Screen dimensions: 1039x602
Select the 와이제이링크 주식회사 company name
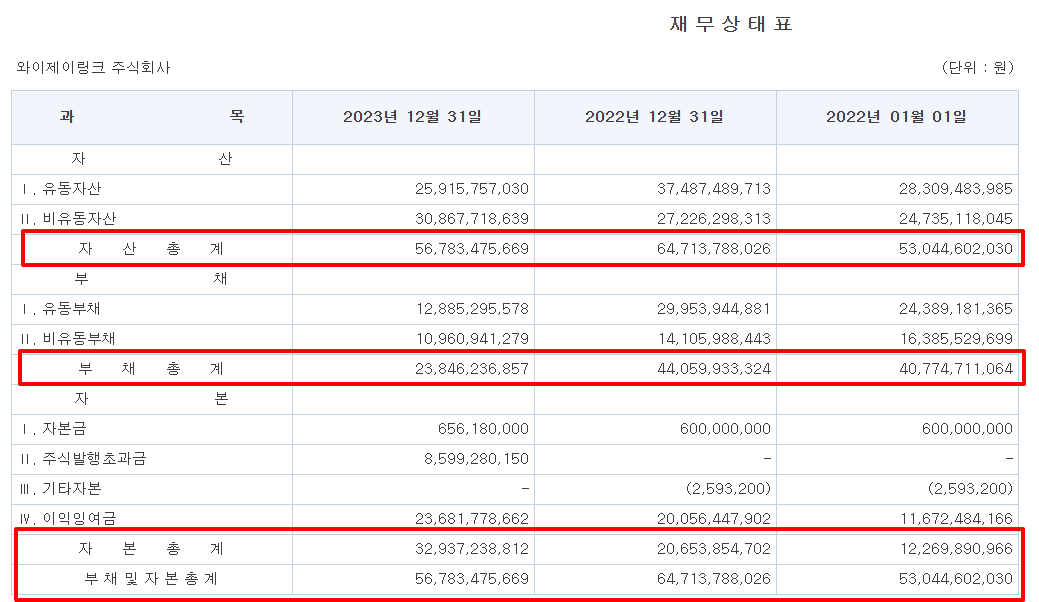(93, 68)
